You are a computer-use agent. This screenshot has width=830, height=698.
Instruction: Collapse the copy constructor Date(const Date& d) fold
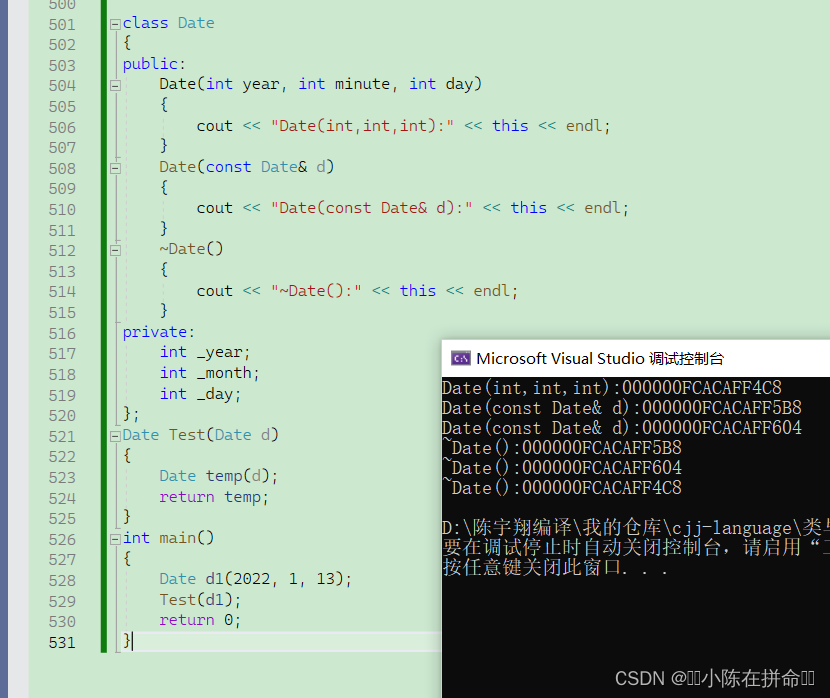tap(115, 169)
